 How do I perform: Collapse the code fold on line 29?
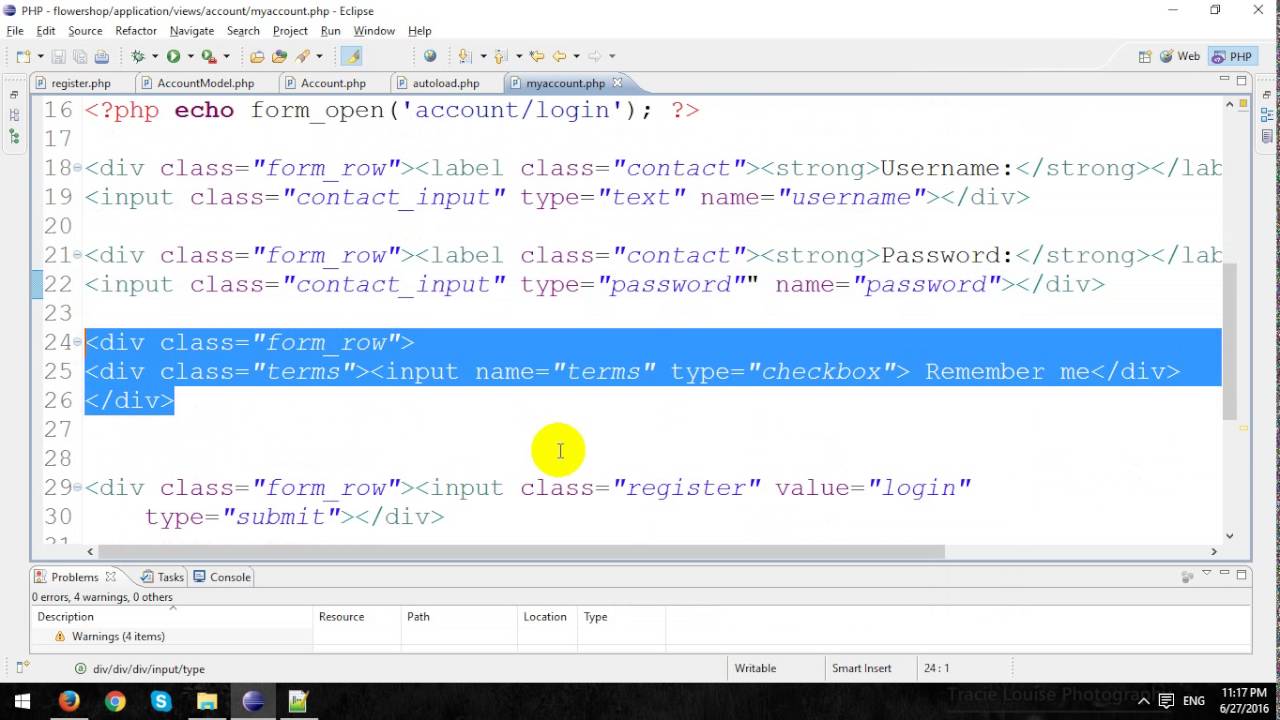pyautogui.click(x=78, y=488)
